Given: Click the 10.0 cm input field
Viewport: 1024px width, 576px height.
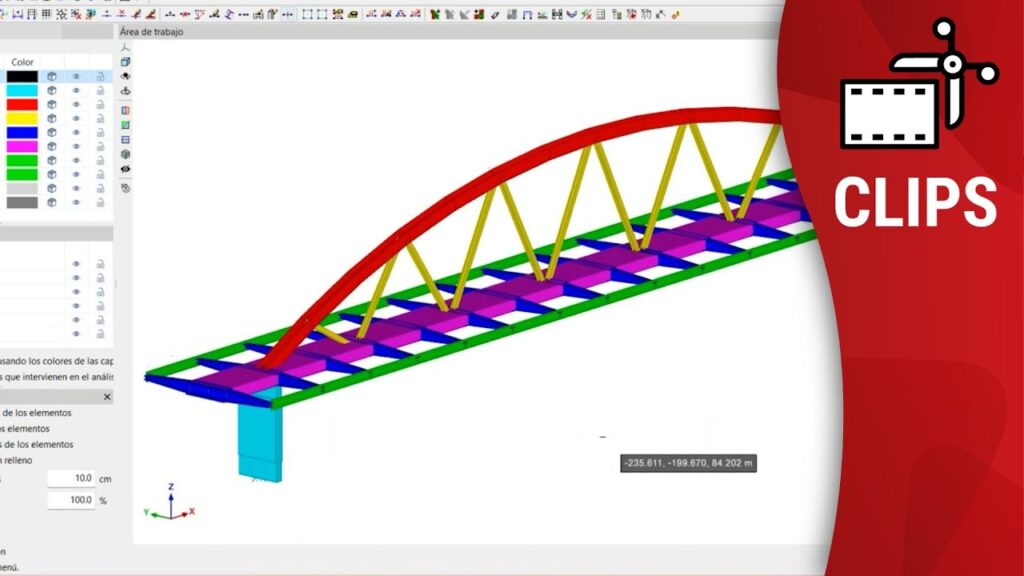Looking at the screenshot, I should tap(71, 478).
